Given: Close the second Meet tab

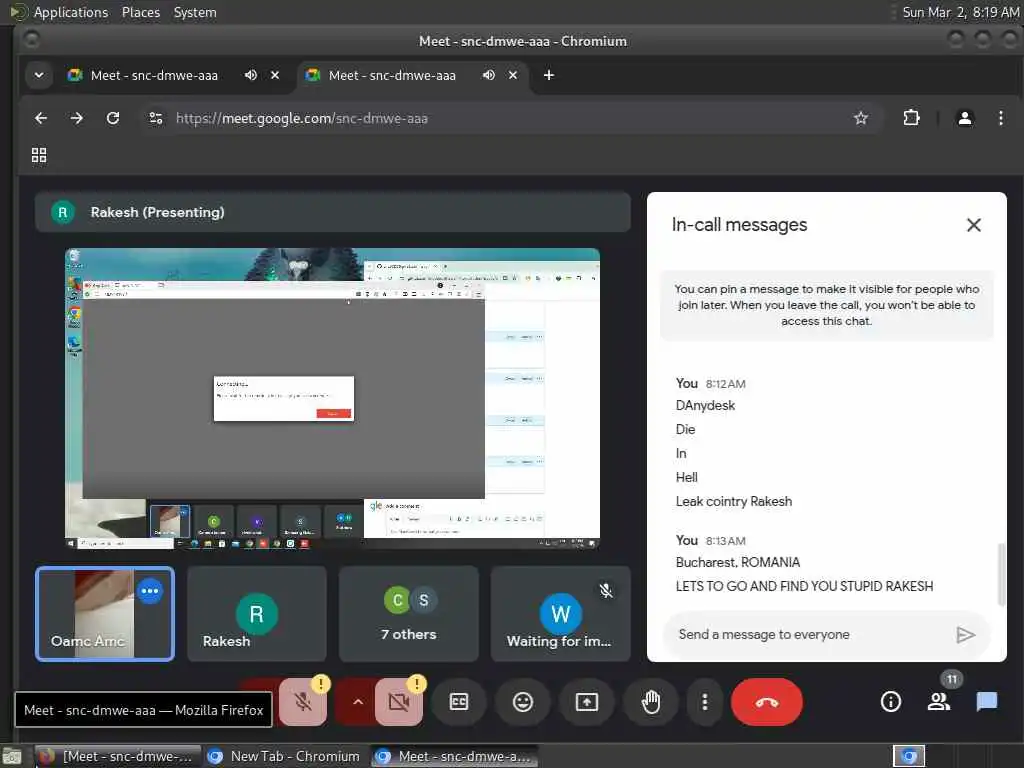Looking at the screenshot, I should point(513,75).
